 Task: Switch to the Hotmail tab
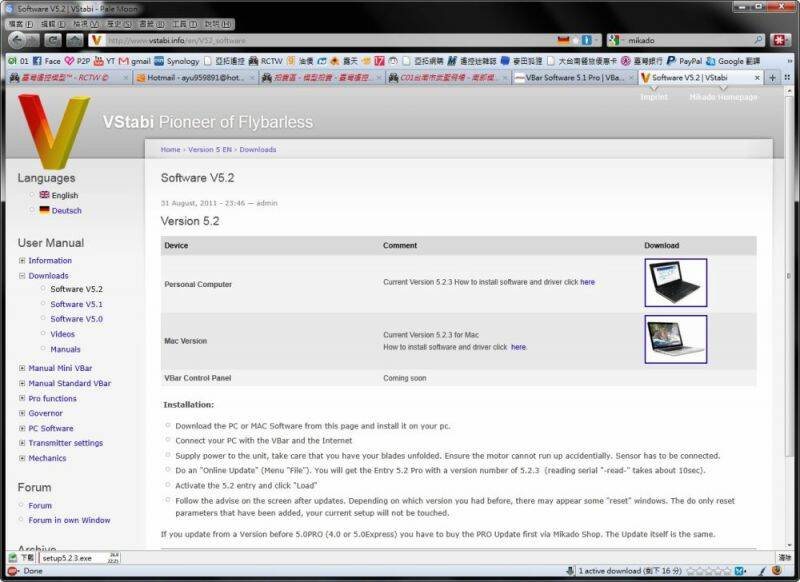(x=195, y=78)
